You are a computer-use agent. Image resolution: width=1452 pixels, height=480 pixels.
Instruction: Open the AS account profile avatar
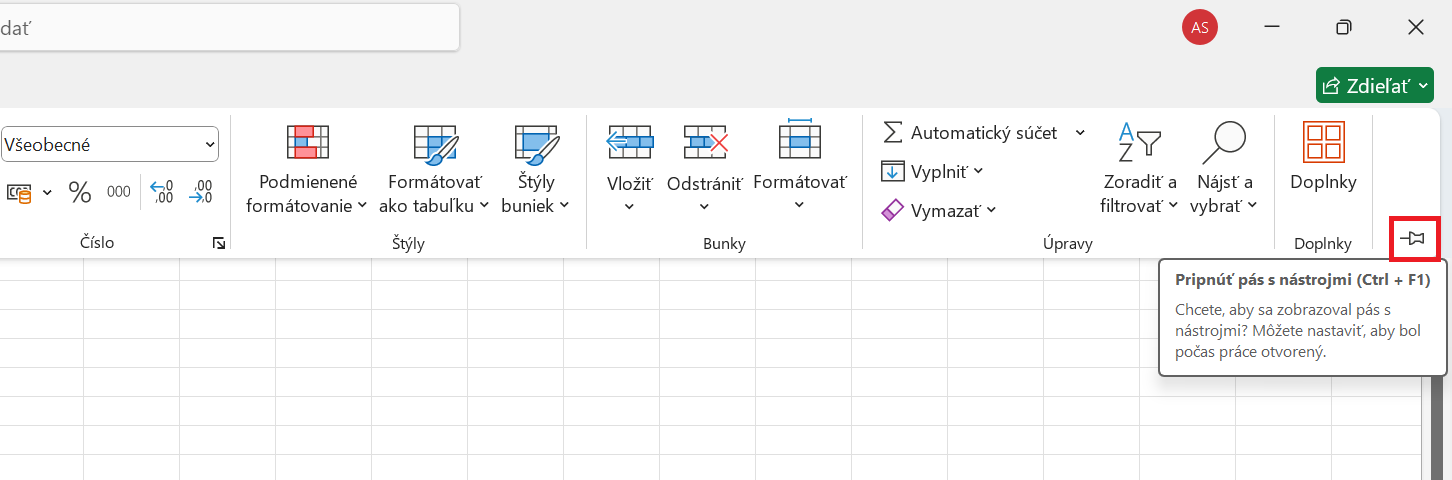[x=1200, y=27]
